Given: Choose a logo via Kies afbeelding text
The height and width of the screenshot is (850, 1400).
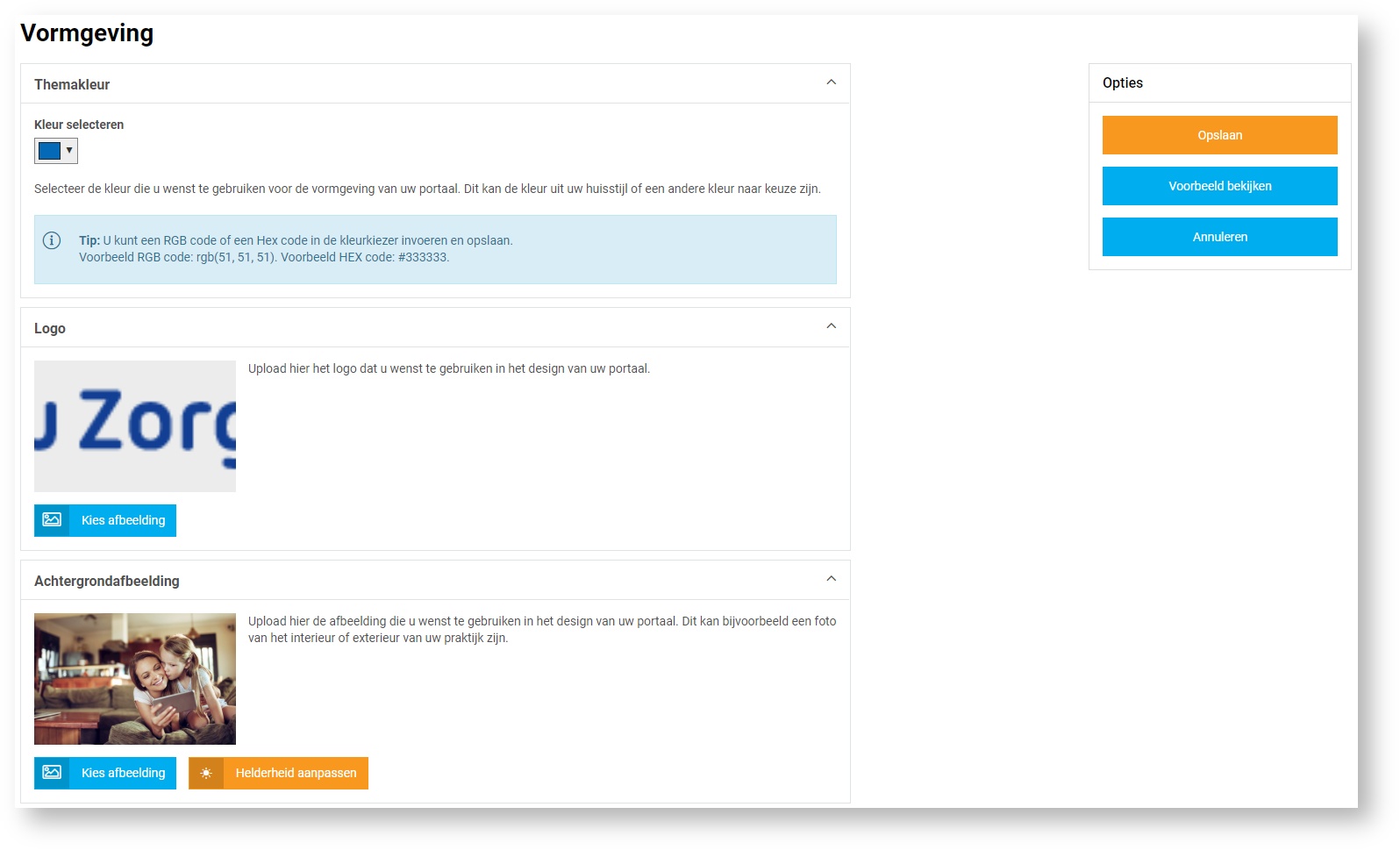Looking at the screenshot, I should tap(123, 520).
